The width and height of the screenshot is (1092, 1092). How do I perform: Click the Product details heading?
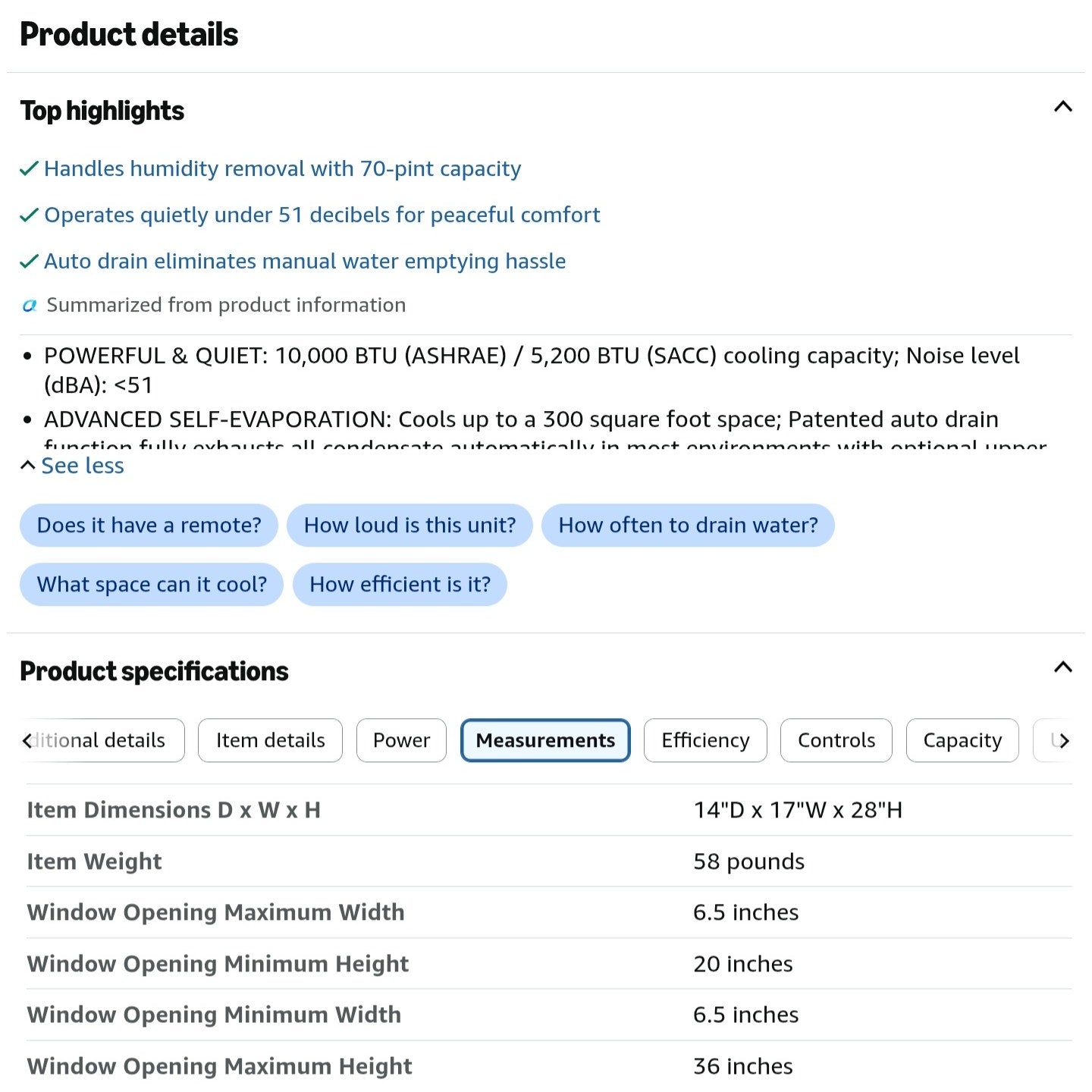[x=129, y=34]
